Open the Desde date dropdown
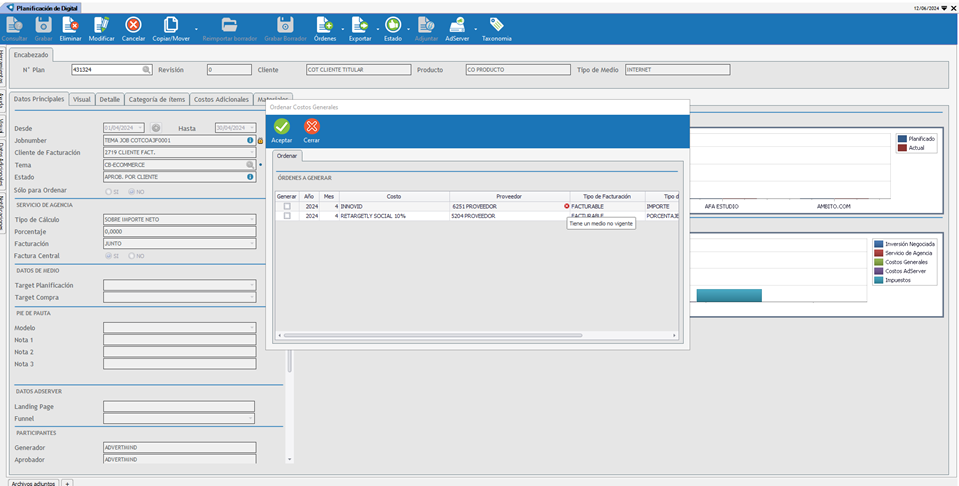The height and width of the screenshot is (486, 959). 140,128
